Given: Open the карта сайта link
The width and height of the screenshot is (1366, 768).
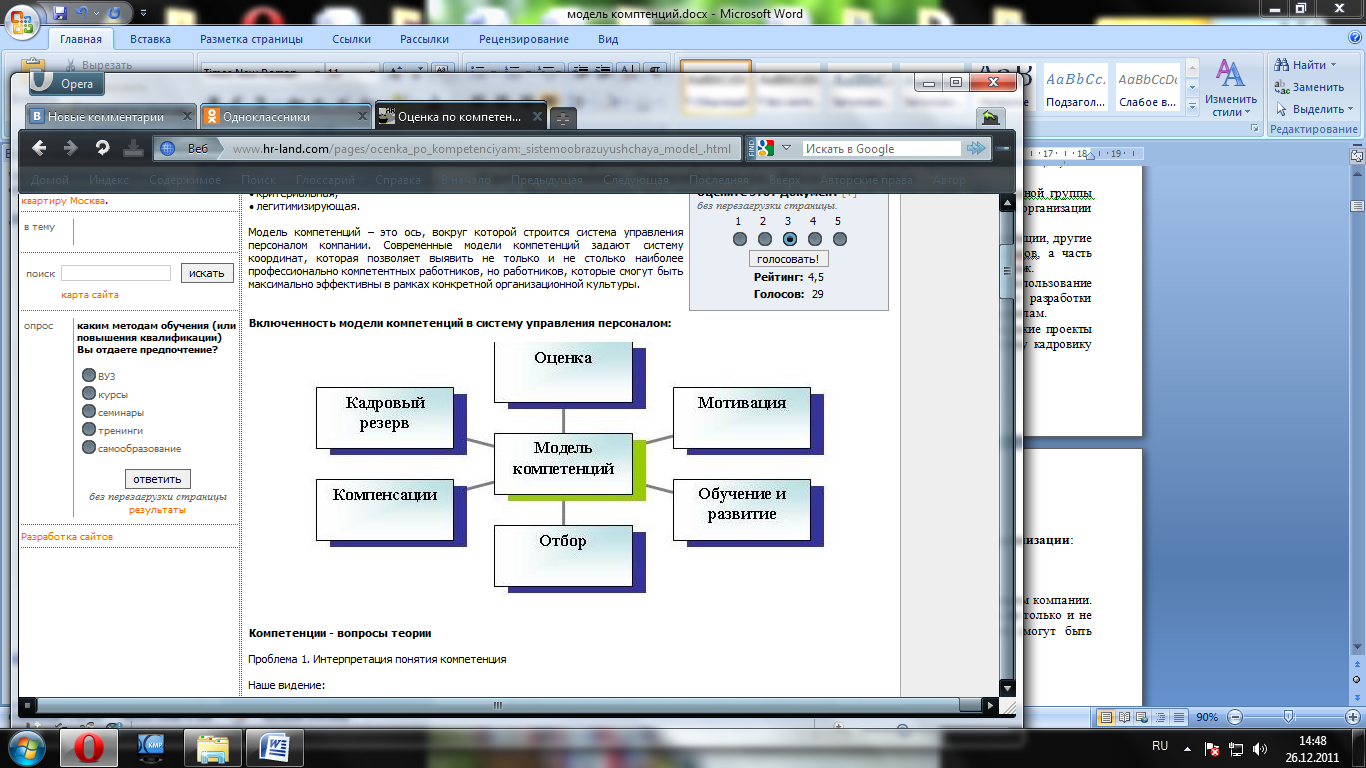Looking at the screenshot, I should click(90, 295).
